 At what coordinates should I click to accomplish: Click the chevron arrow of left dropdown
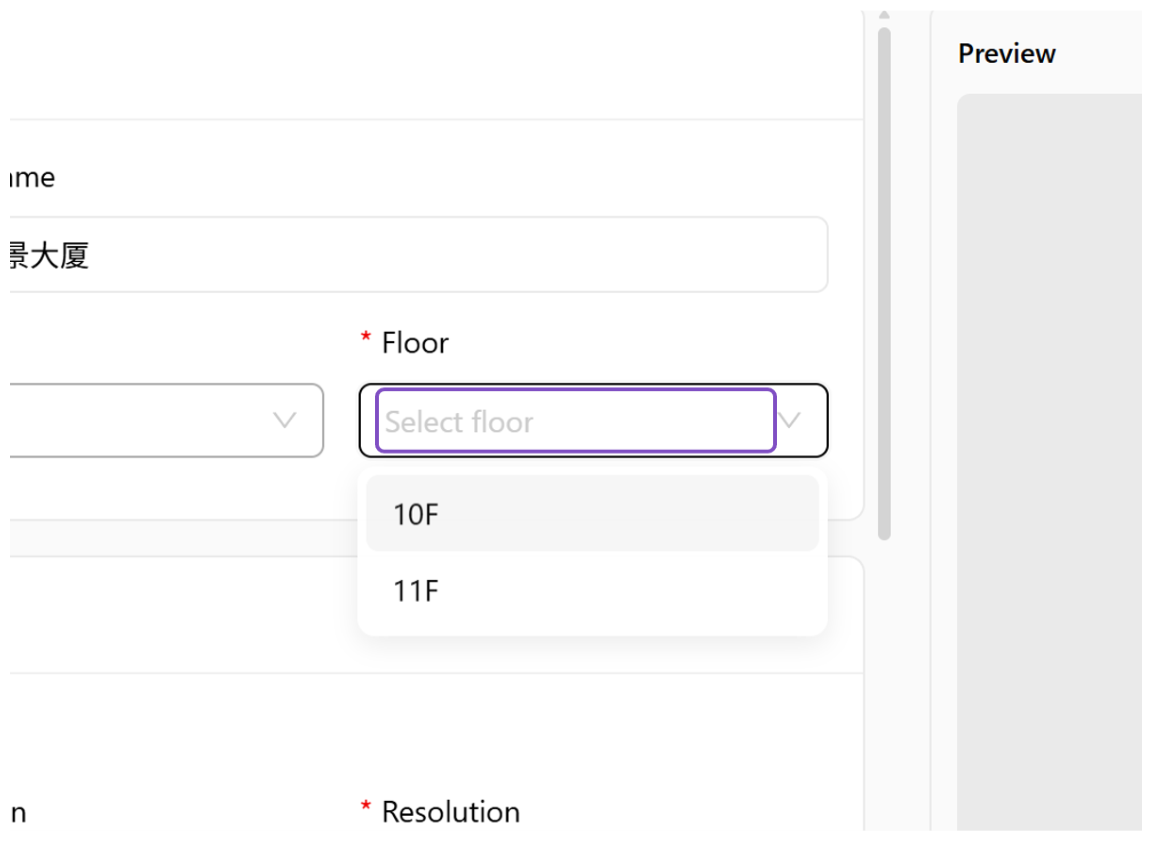(284, 420)
